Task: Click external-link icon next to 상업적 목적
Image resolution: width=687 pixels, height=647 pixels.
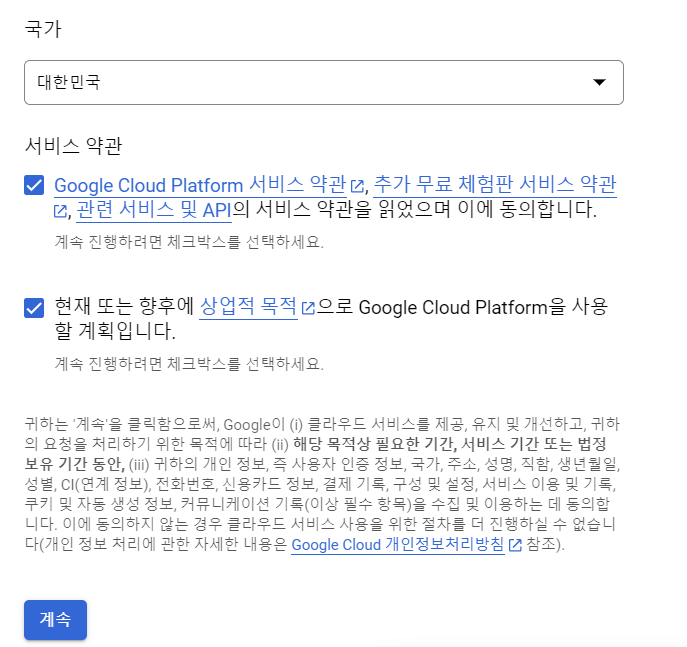Action: [x=308, y=308]
